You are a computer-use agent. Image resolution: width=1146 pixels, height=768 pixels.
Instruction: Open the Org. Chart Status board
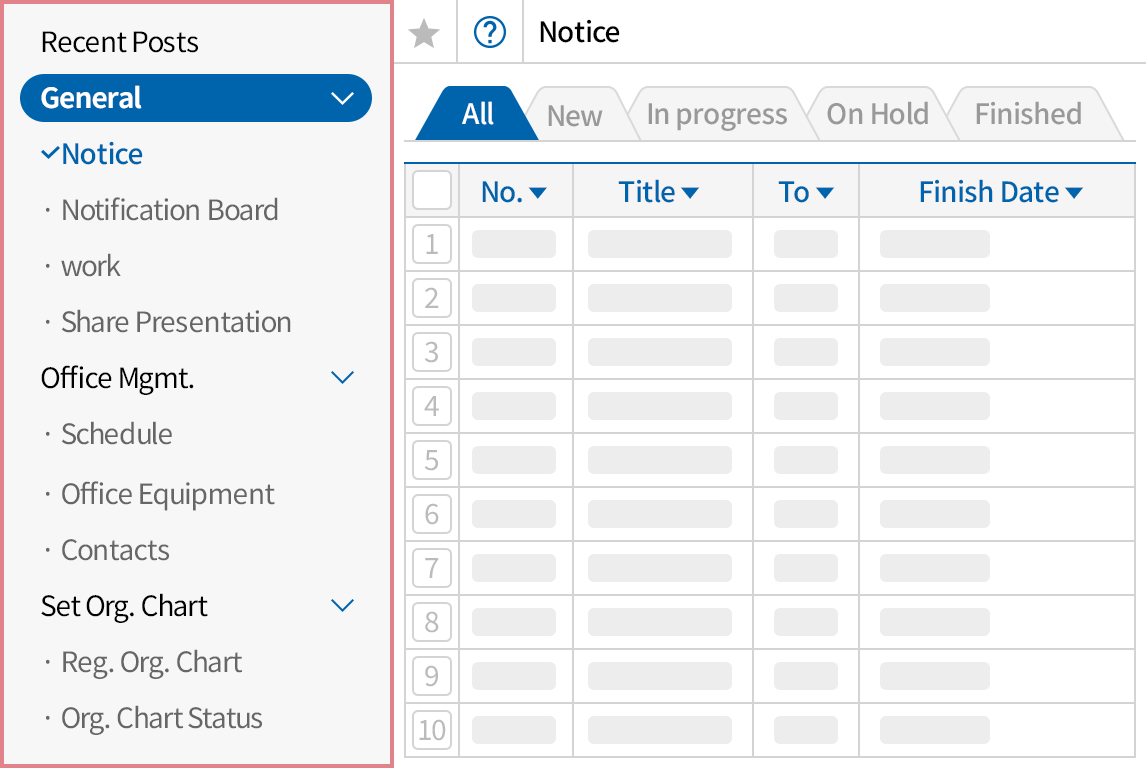tap(161, 718)
